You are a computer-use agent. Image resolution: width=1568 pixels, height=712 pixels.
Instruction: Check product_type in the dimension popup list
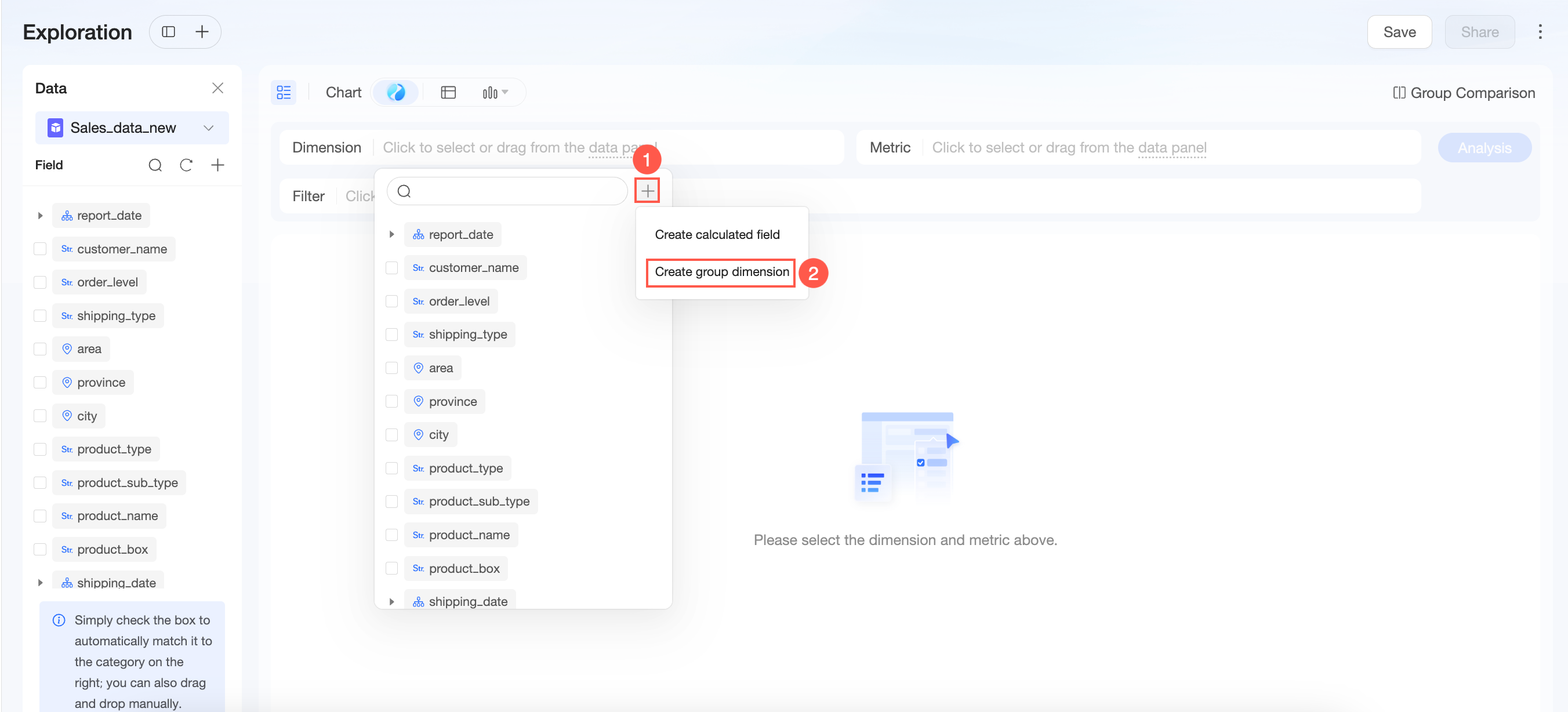tap(392, 468)
